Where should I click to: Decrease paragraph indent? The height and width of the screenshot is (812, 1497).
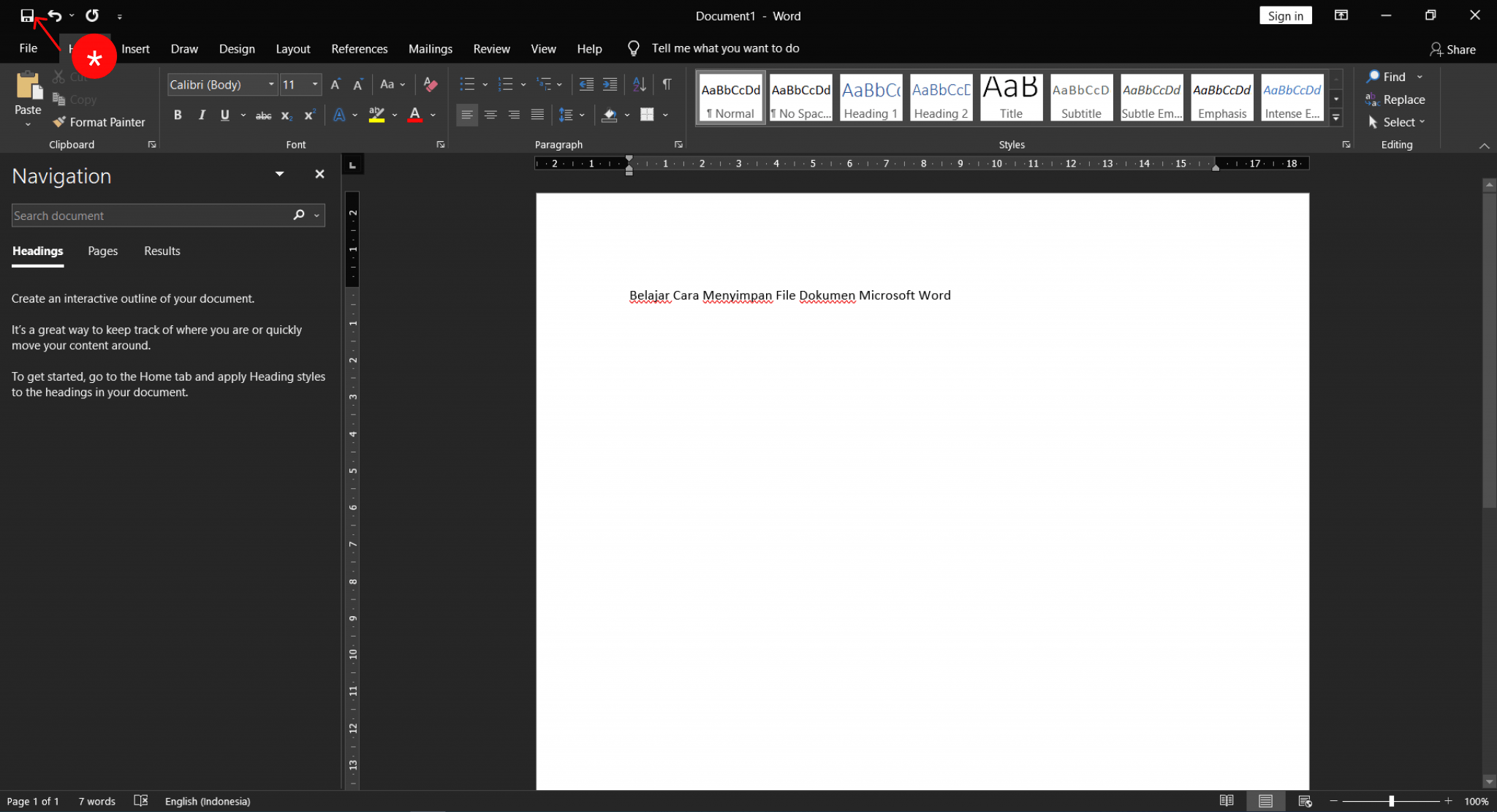pos(586,85)
